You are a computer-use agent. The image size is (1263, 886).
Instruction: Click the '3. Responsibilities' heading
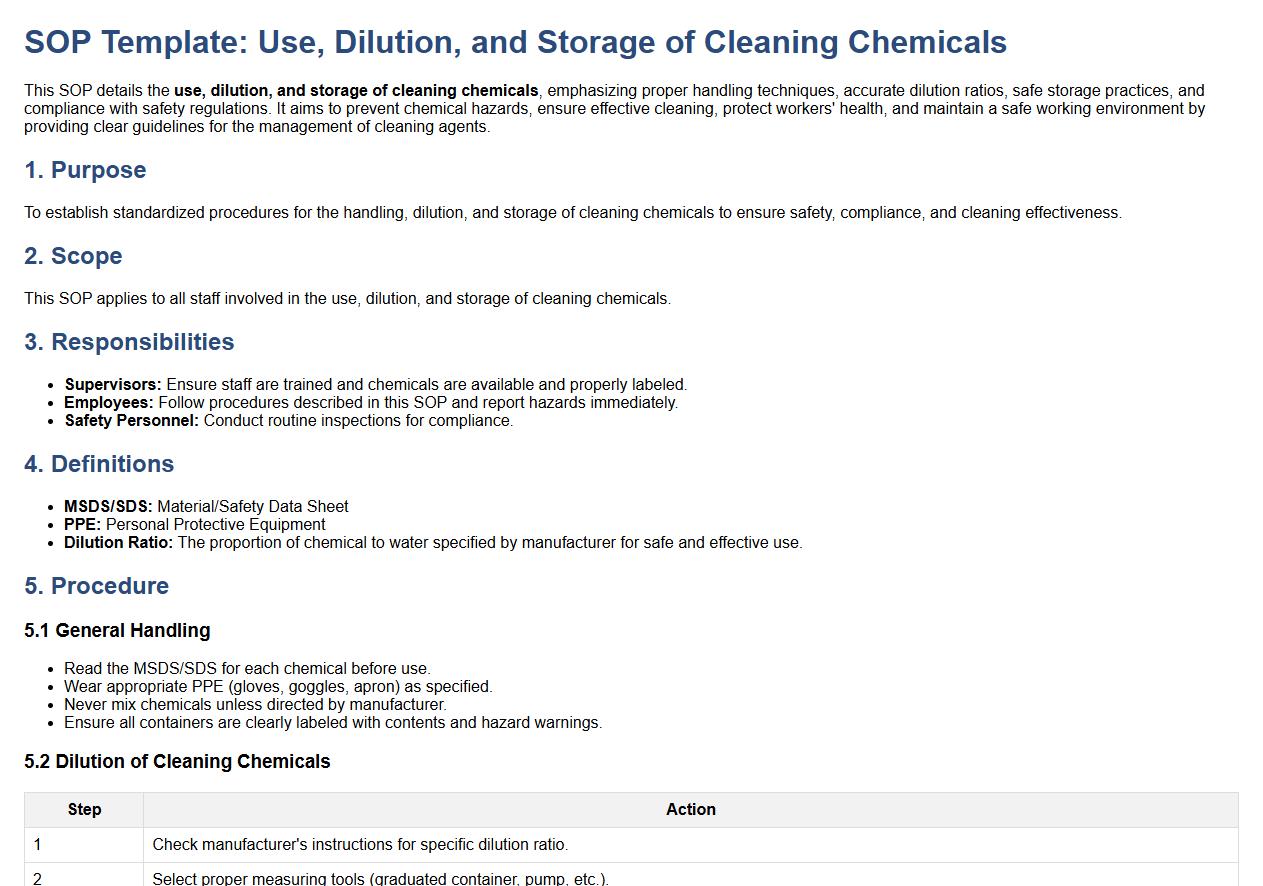tap(129, 342)
